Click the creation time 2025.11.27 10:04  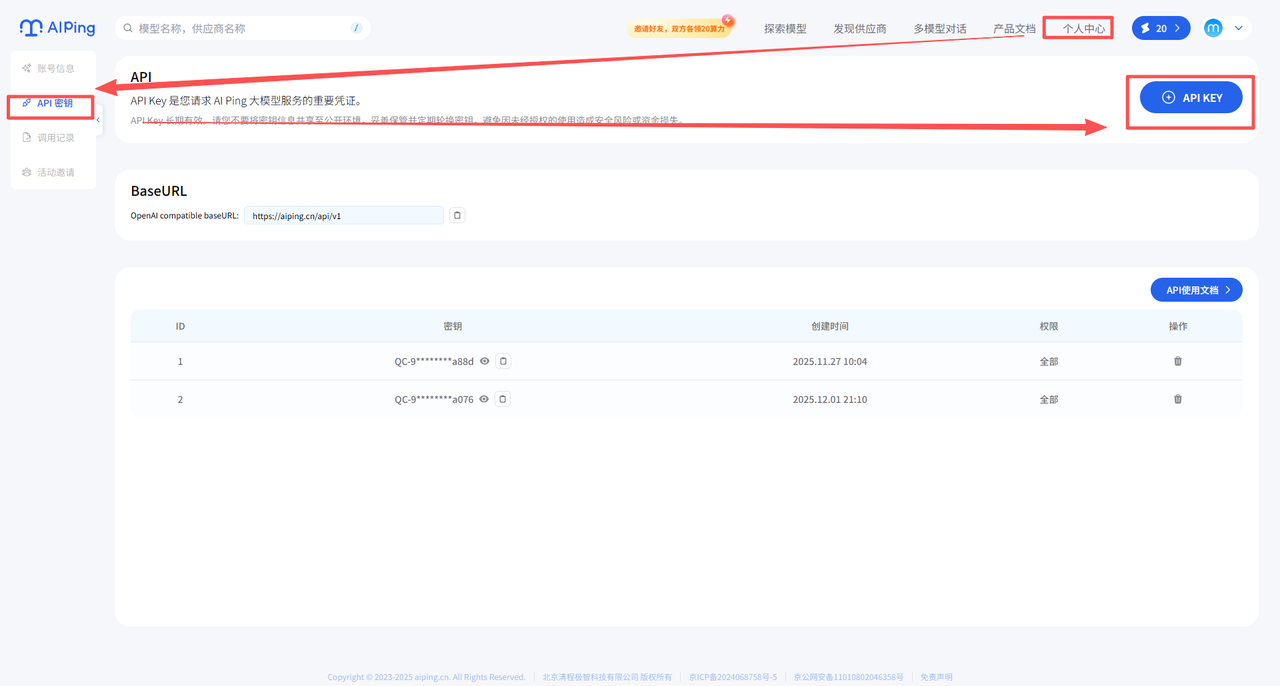(830, 361)
